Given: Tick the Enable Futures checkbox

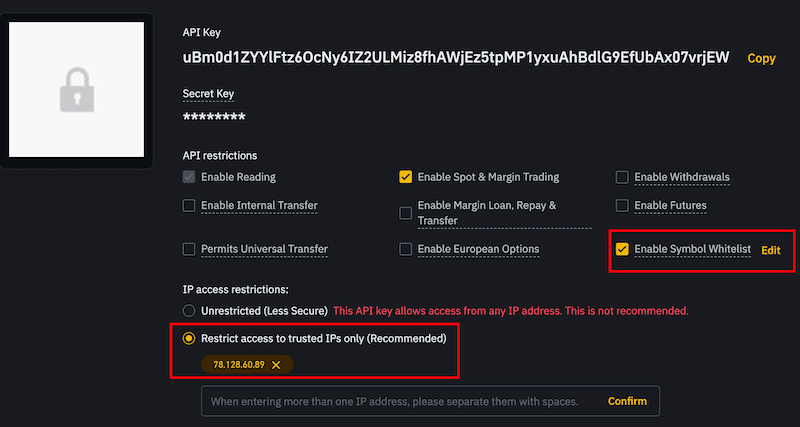Looking at the screenshot, I should [x=622, y=206].
